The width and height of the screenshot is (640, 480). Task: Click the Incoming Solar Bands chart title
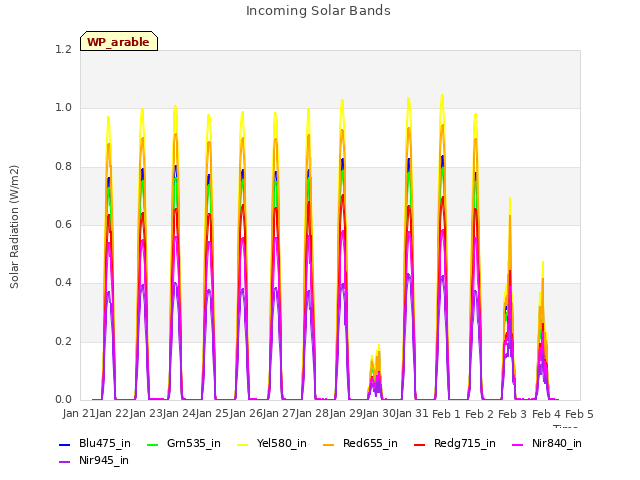click(x=318, y=11)
